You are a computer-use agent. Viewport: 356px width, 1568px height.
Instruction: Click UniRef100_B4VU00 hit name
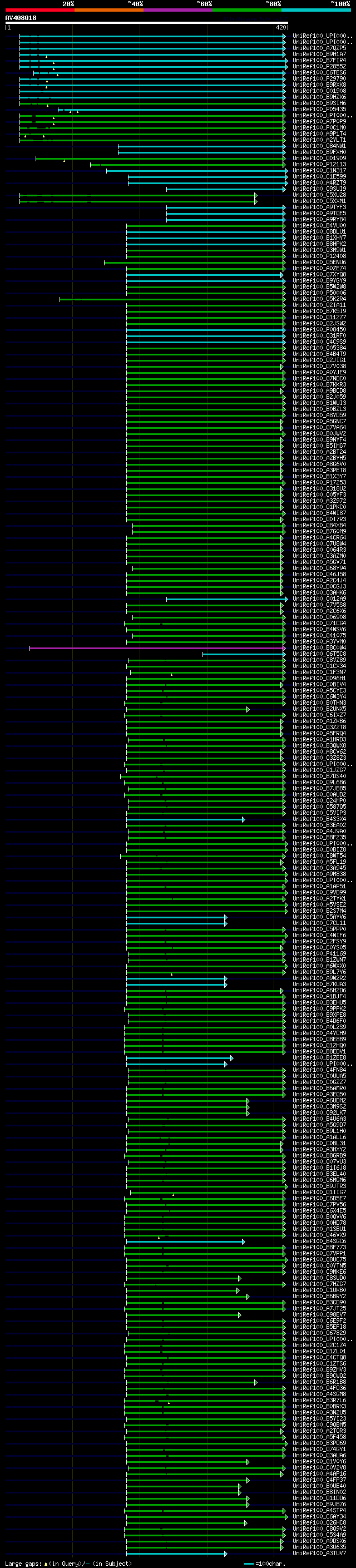pos(319,226)
